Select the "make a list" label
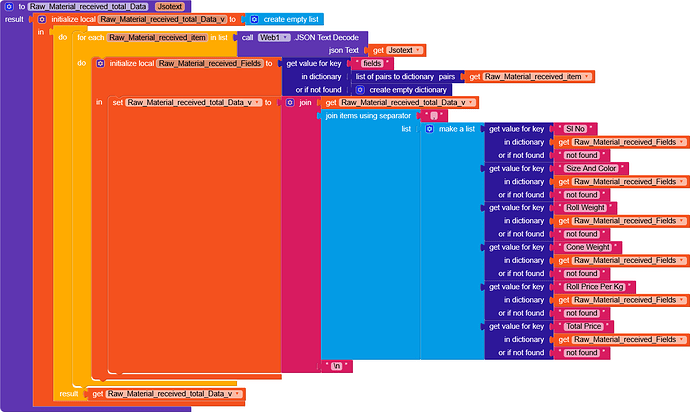Screen dimensions: 690x412 (x=457, y=129)
